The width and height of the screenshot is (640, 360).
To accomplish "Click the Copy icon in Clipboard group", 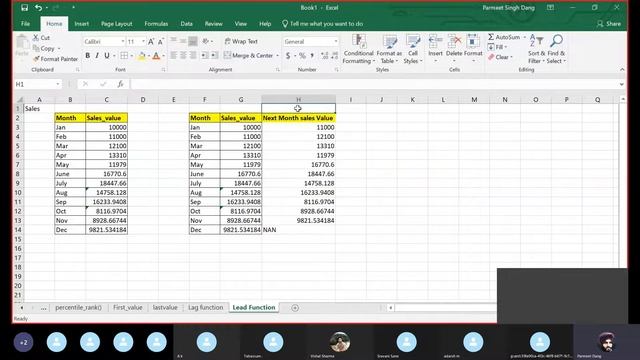I will click(x=36, y=48).
